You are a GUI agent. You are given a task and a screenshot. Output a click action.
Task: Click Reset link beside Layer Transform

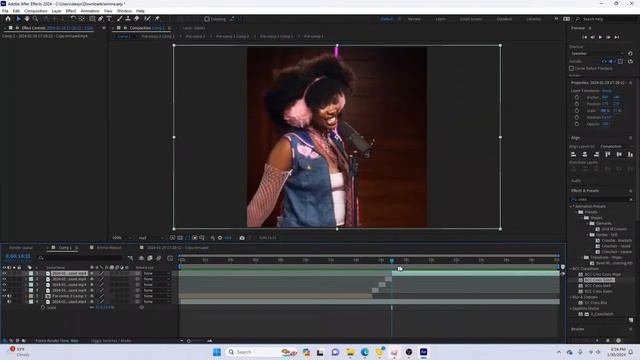tap(607, 91)
